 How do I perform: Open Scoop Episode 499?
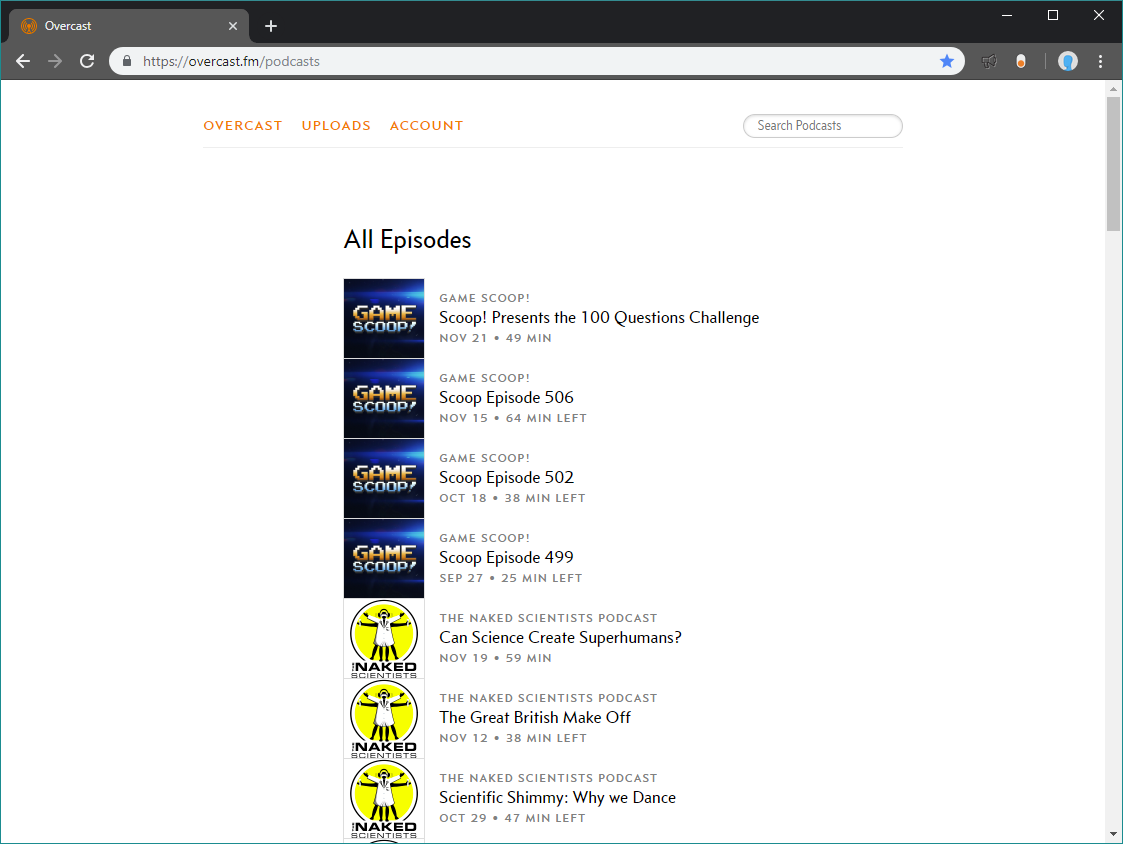coord(506,557)
